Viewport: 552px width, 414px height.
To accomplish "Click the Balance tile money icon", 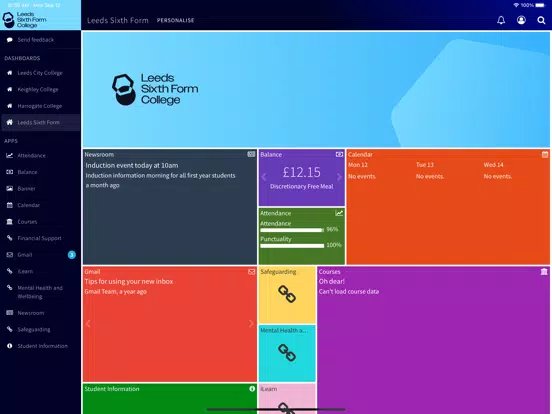I will coord(339,154).
